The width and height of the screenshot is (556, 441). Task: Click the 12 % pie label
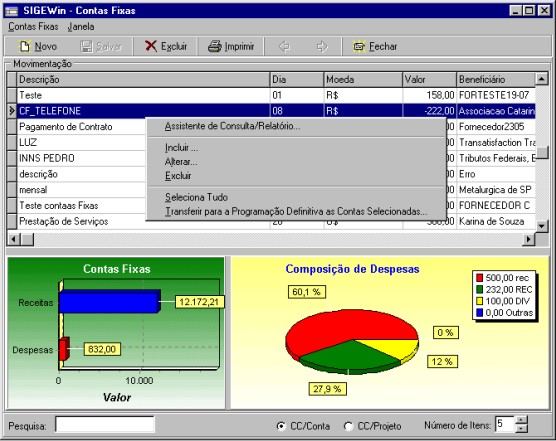[x=442, y=362]
